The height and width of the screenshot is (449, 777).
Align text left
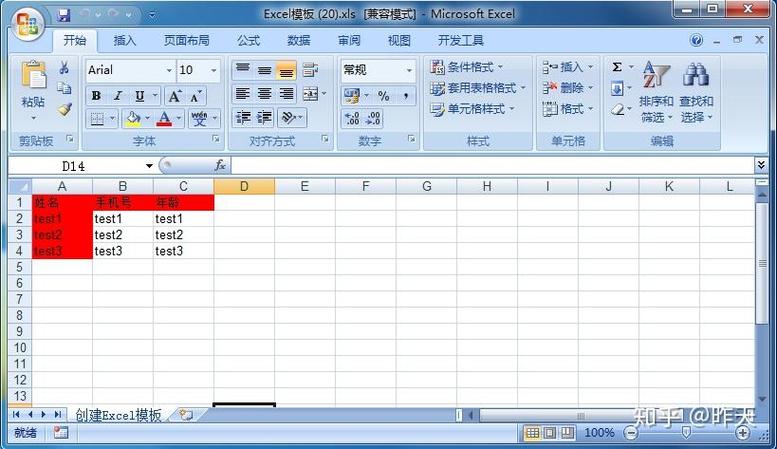tap(242, 94)
